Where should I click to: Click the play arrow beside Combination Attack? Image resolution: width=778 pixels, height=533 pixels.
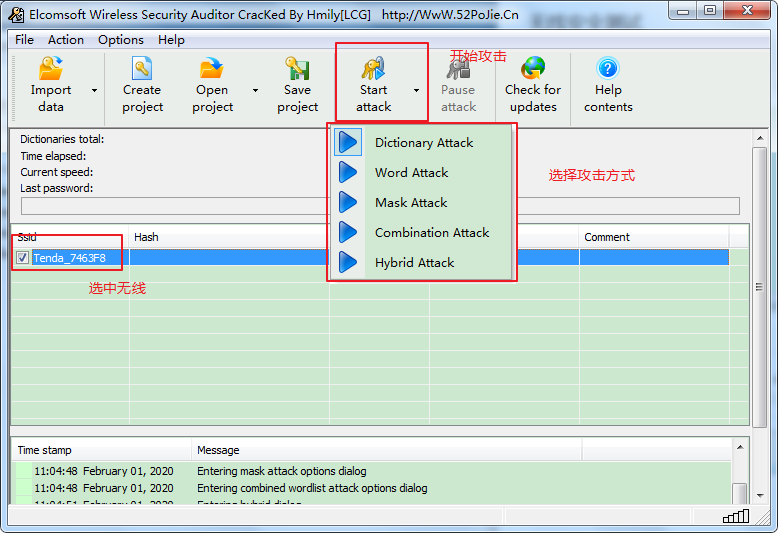(x=348, y=232)
